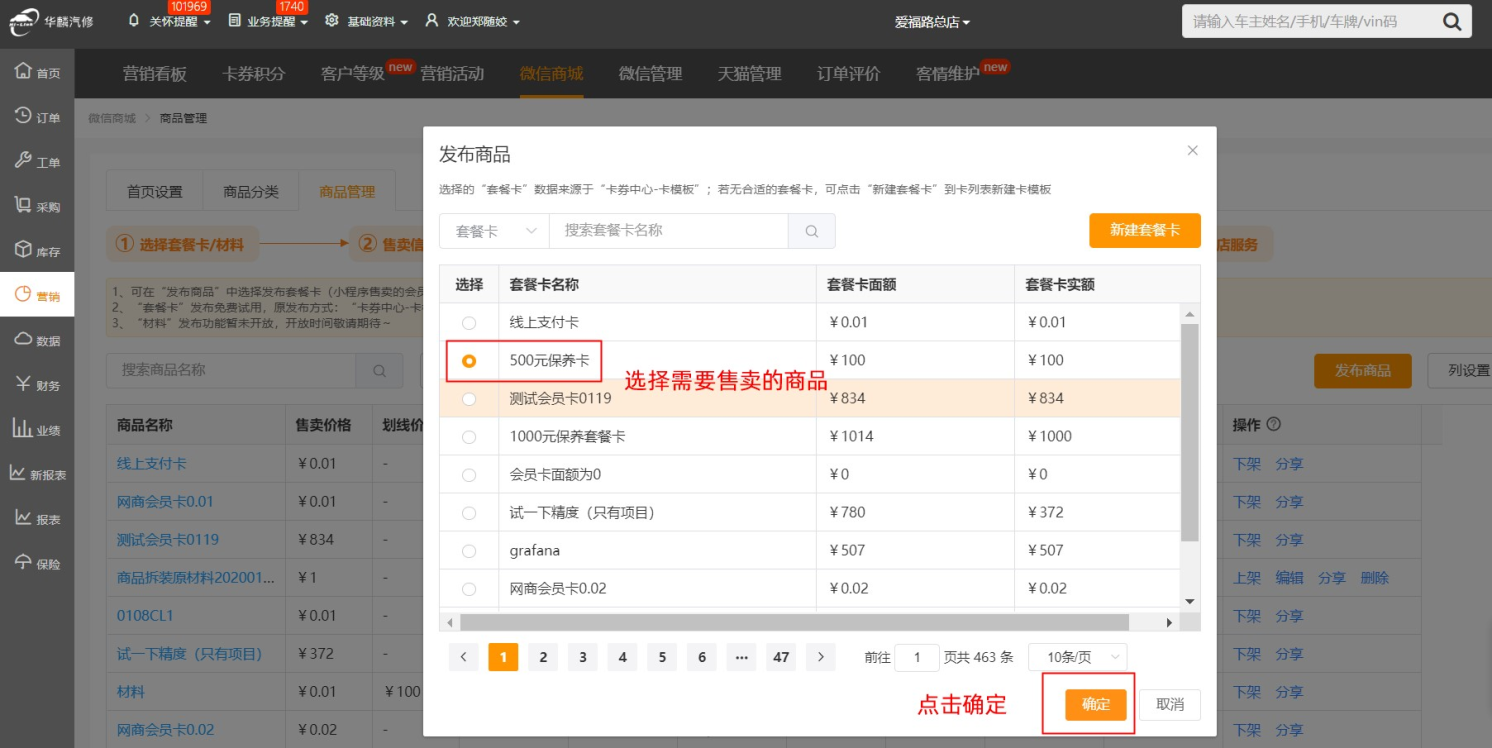This screenshot has width=1492, height=748.
Task: Open 采购 purchasing in sidebar
Action: click(x=37, y=206)
